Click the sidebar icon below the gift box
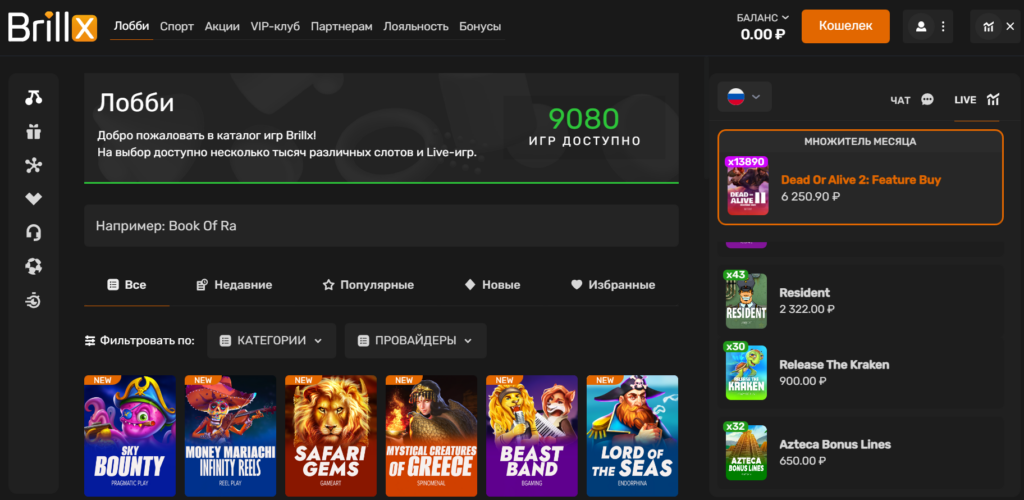This screenshot has width=1024, height=500. [x=33, y=165]
